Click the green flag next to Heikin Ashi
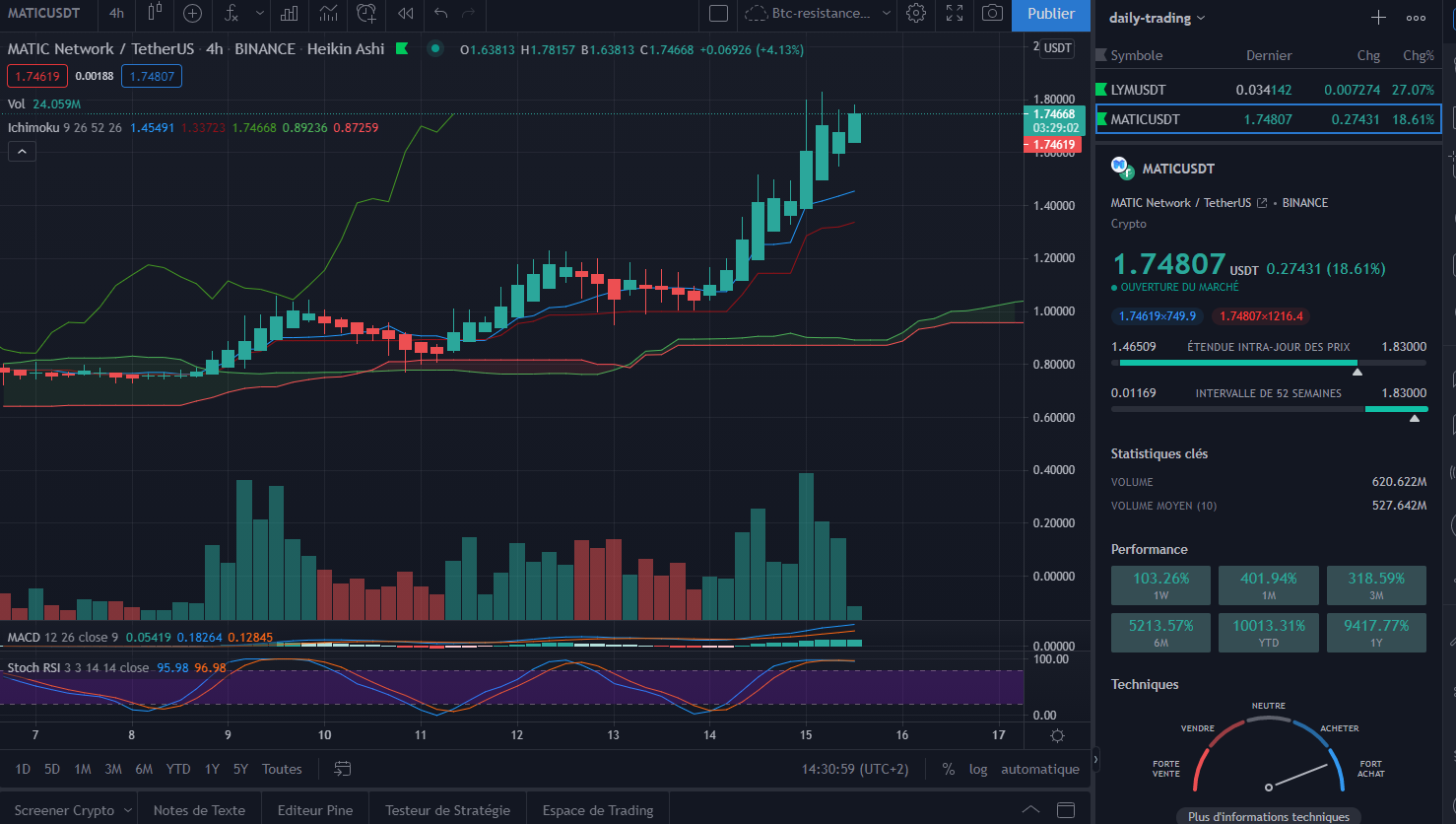The image size is (1456, 824). point(402,48)
